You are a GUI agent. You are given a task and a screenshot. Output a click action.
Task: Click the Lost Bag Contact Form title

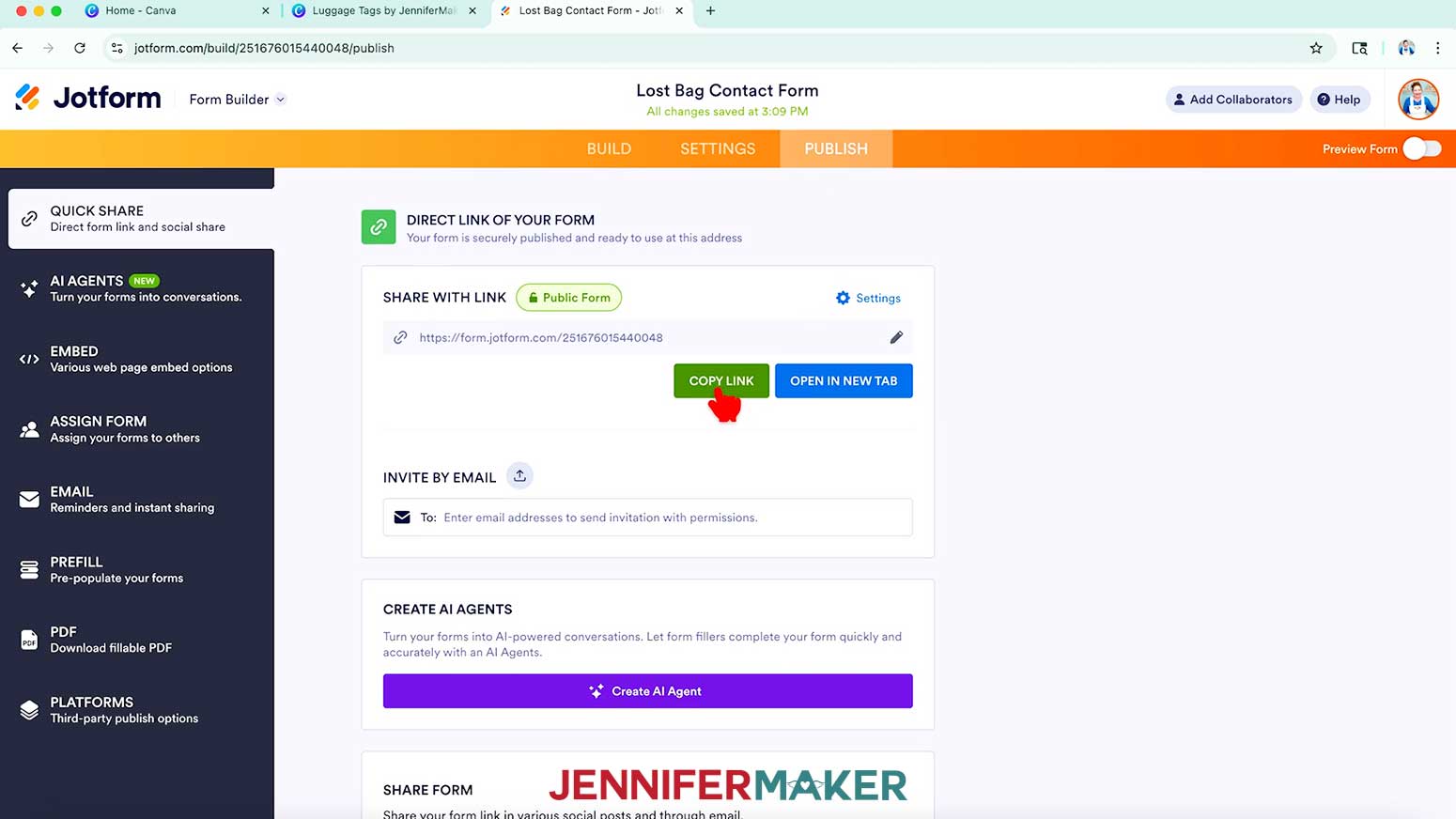727,90
